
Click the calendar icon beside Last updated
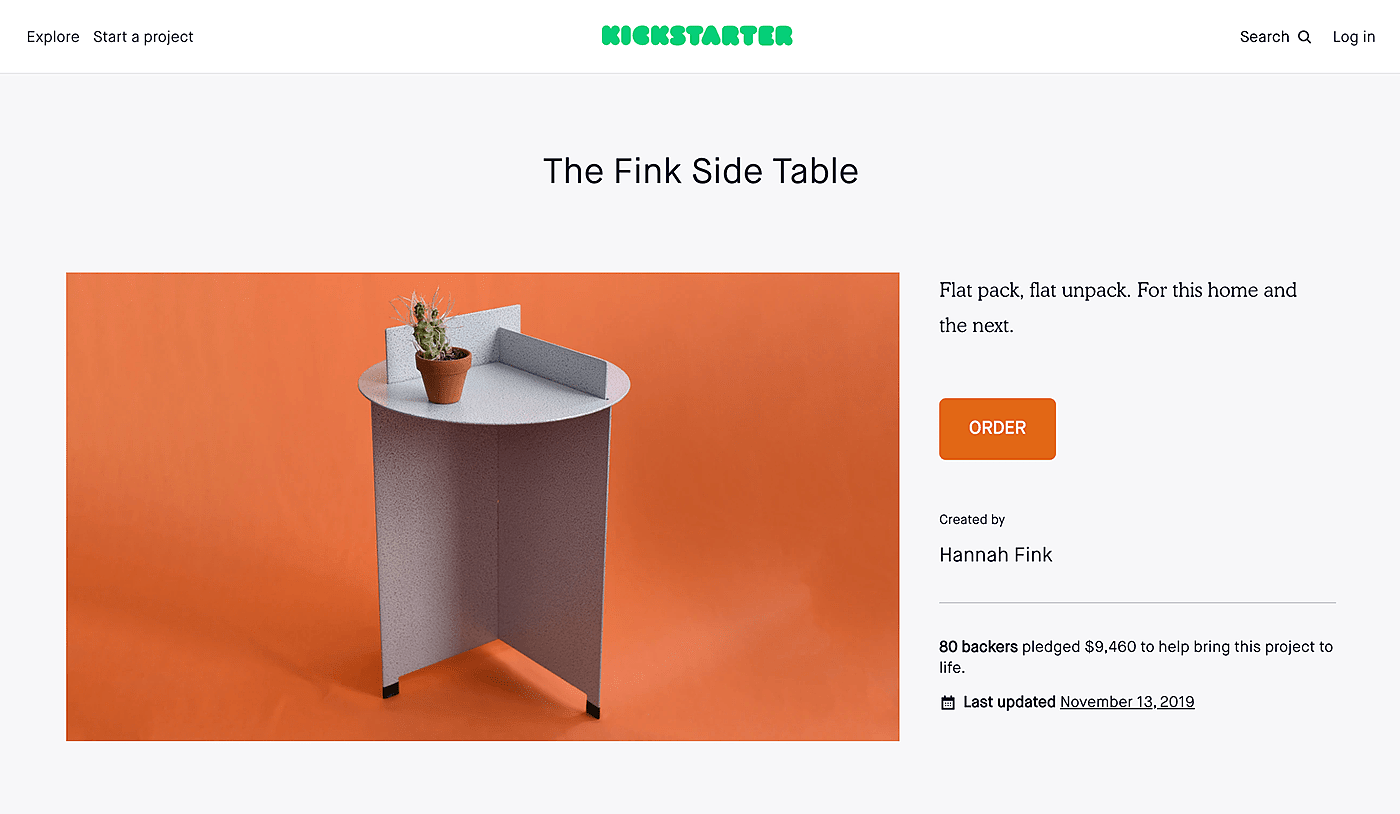[948, 703]
